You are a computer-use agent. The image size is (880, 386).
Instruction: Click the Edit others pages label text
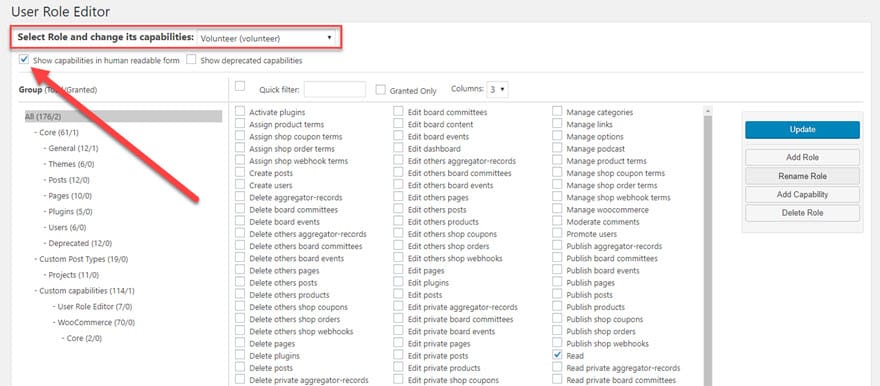point(438,197)
